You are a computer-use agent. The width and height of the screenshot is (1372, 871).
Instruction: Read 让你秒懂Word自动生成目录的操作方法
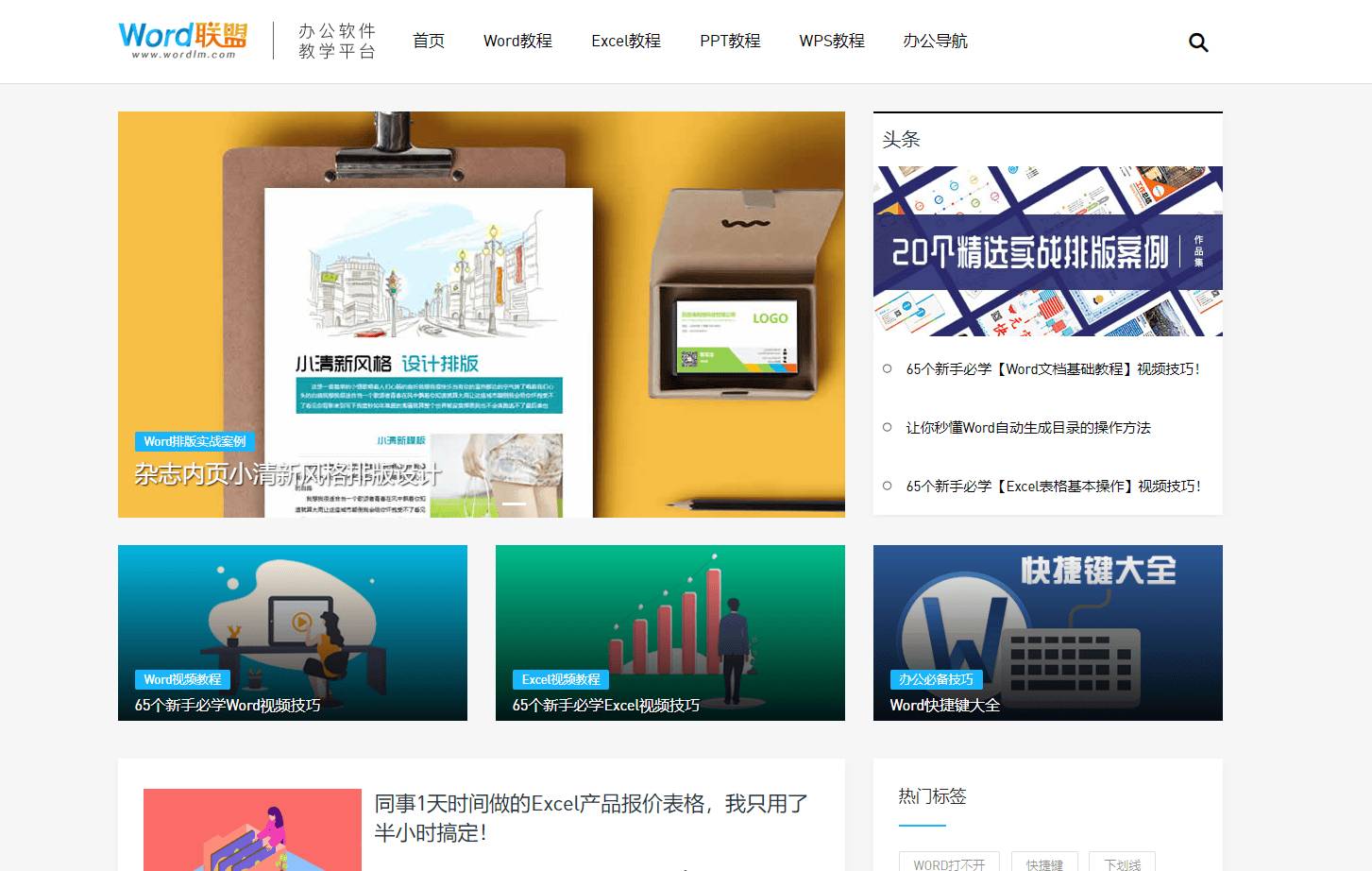(x=1027, y=428)
